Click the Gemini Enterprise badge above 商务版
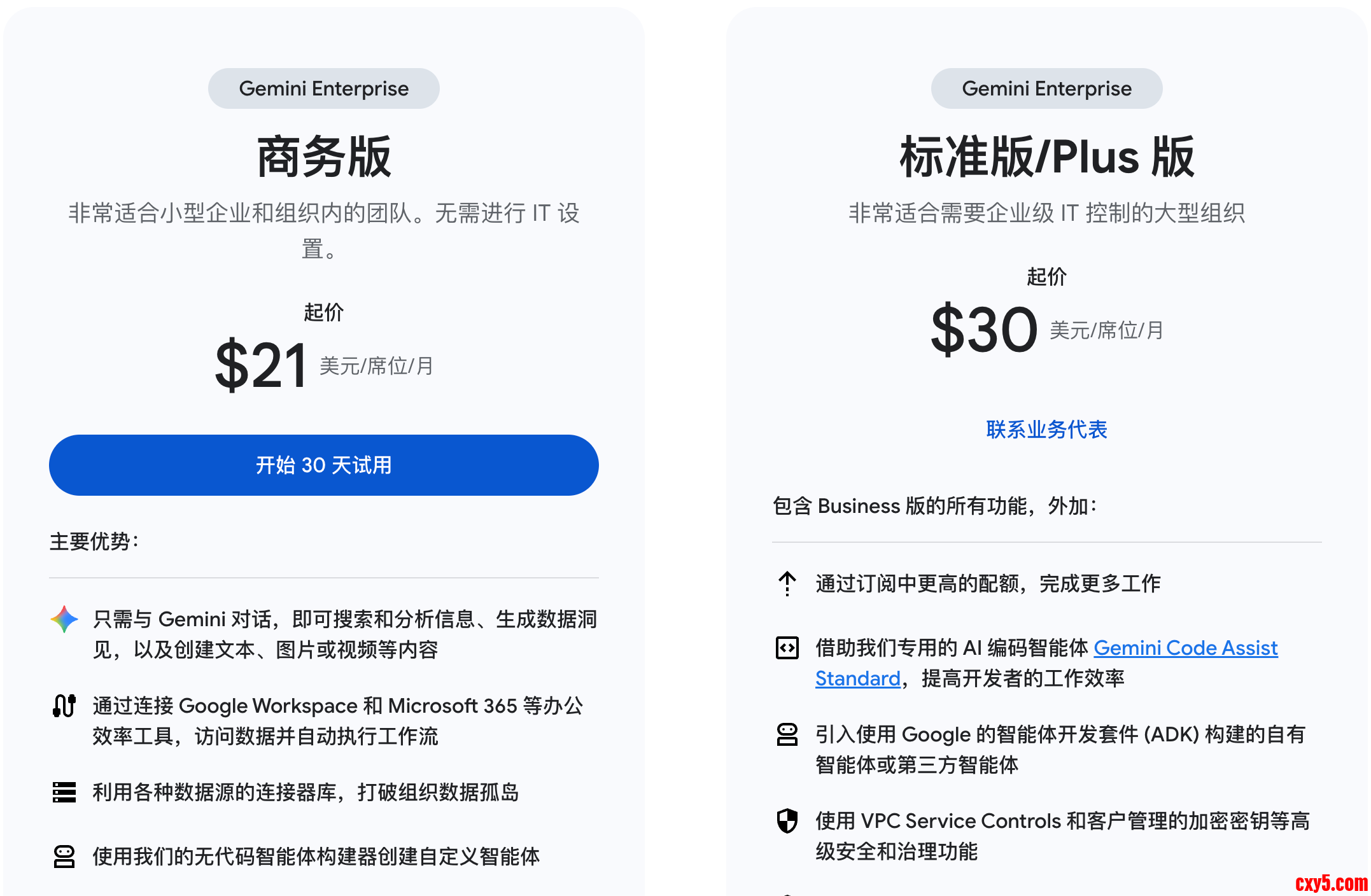 point(324,88)
